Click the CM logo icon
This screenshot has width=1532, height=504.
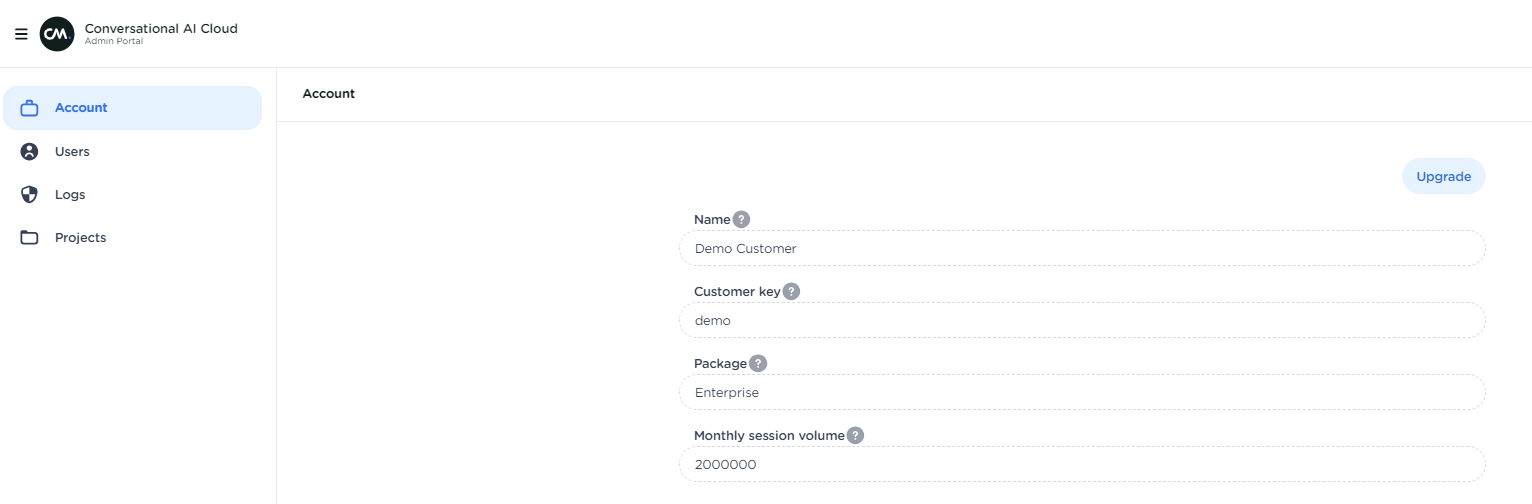[x=57, y=34]
